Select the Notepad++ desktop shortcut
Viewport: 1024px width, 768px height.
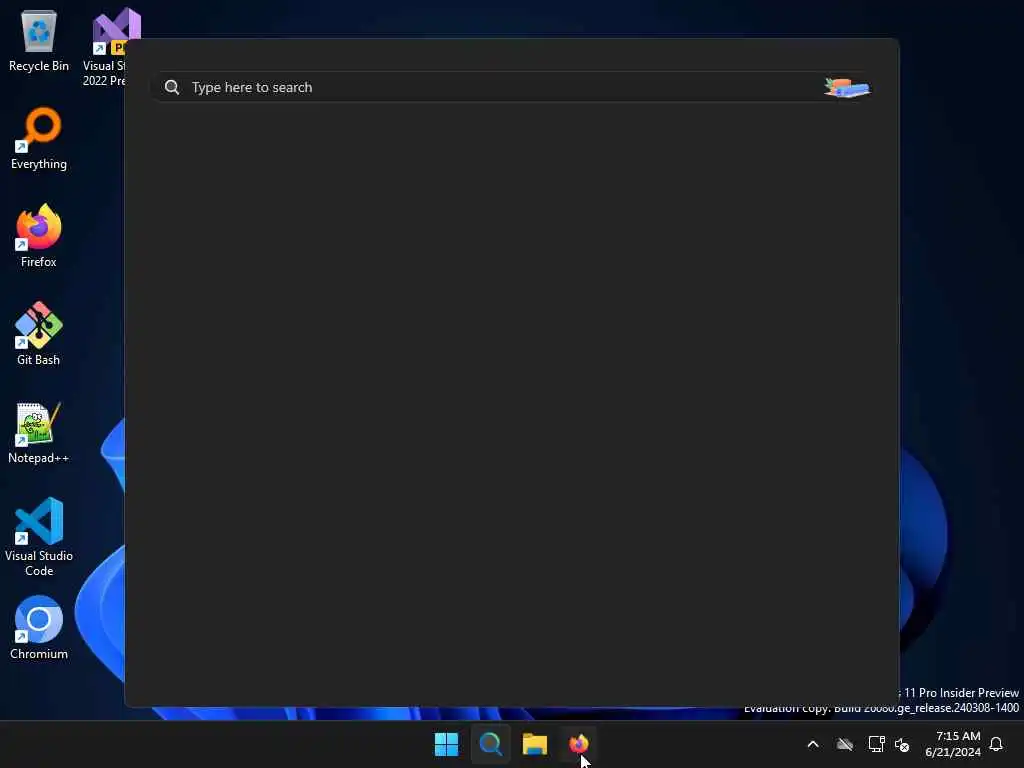pos(39,432)
